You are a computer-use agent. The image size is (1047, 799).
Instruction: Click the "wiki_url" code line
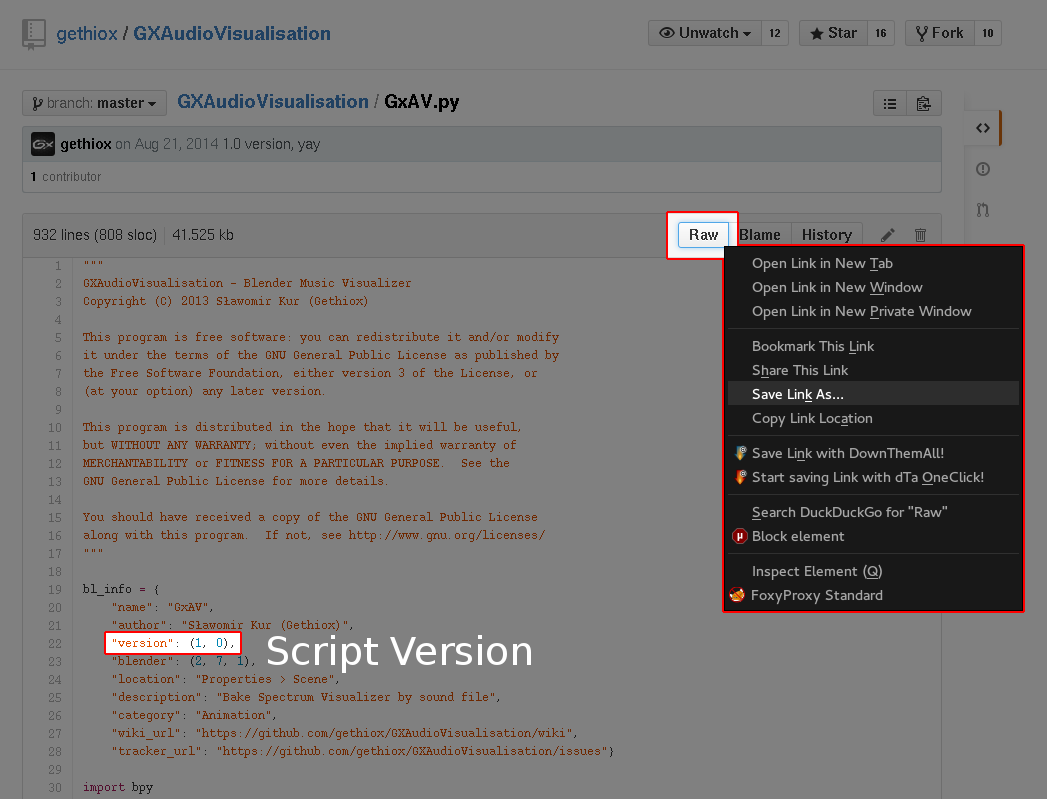[345, 734]
